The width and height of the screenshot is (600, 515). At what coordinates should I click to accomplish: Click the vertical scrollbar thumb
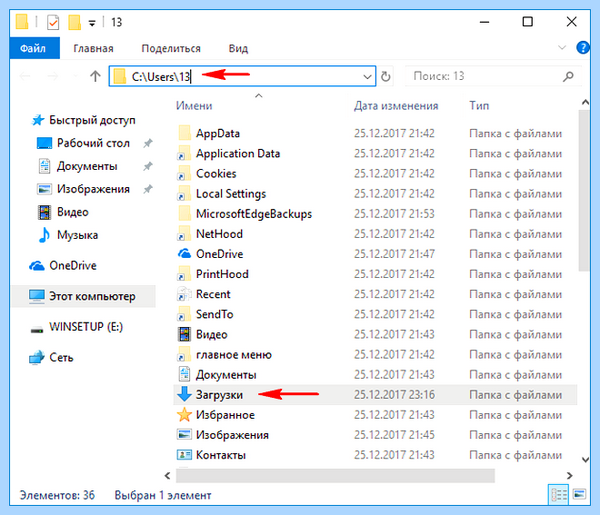[x=584, y=191]
